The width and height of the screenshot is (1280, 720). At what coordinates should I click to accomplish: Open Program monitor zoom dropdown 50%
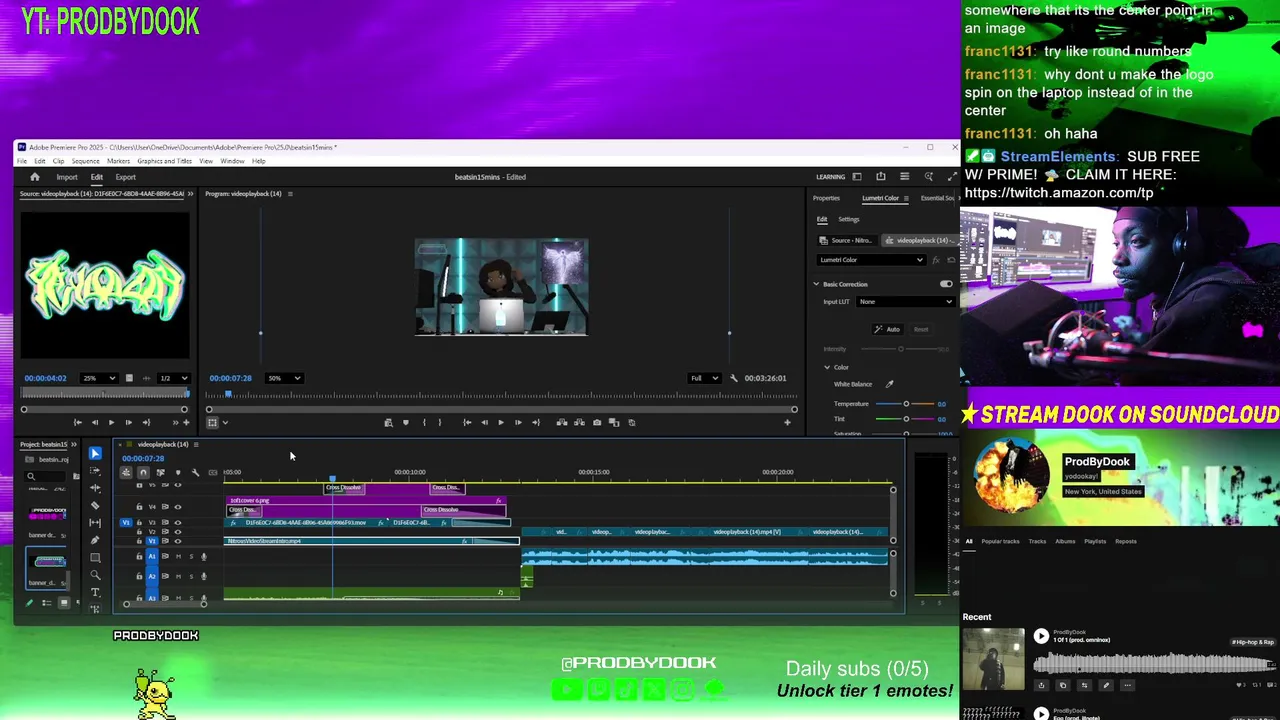pyautogui.click(x=283, y=378)
